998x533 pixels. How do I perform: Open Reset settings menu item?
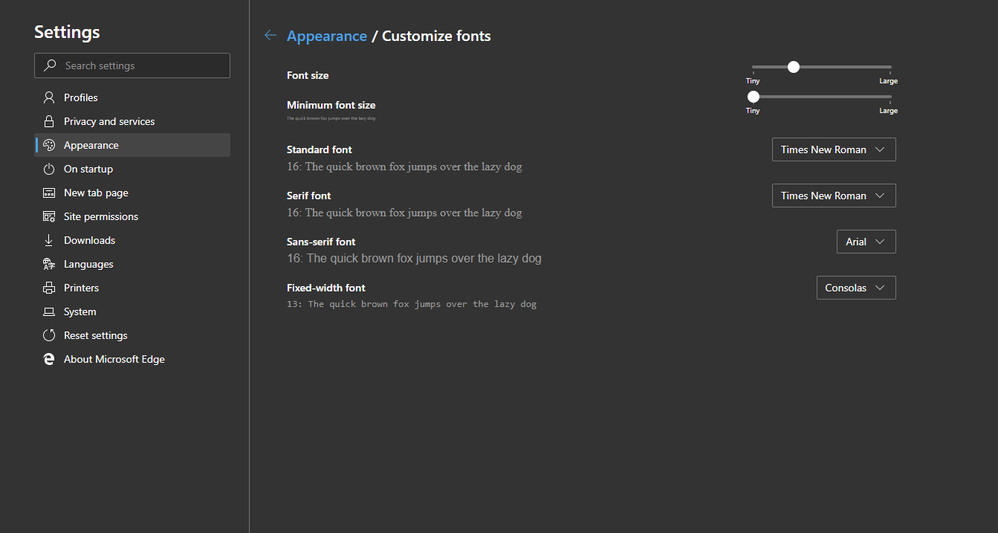(95, 336)
